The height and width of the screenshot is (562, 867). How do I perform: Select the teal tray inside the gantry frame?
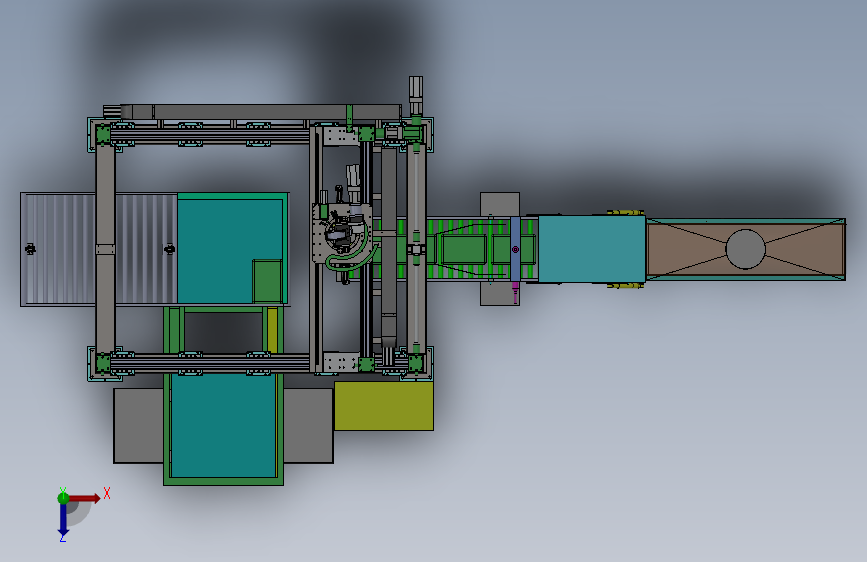click(x=232, y=249)
